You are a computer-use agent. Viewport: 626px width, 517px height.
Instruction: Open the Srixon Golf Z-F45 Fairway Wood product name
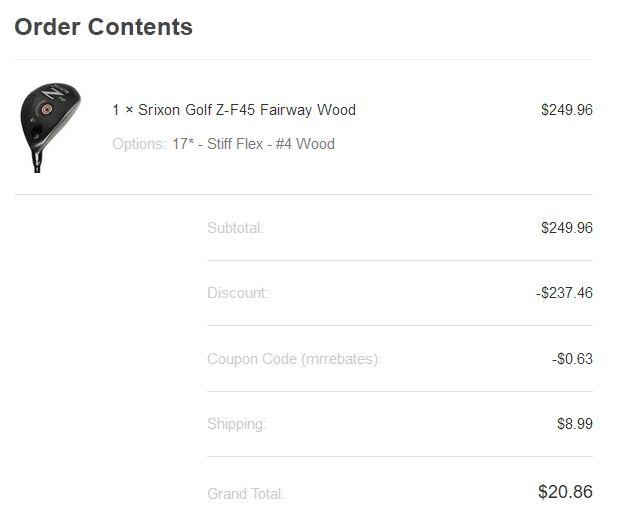point(247,110)
